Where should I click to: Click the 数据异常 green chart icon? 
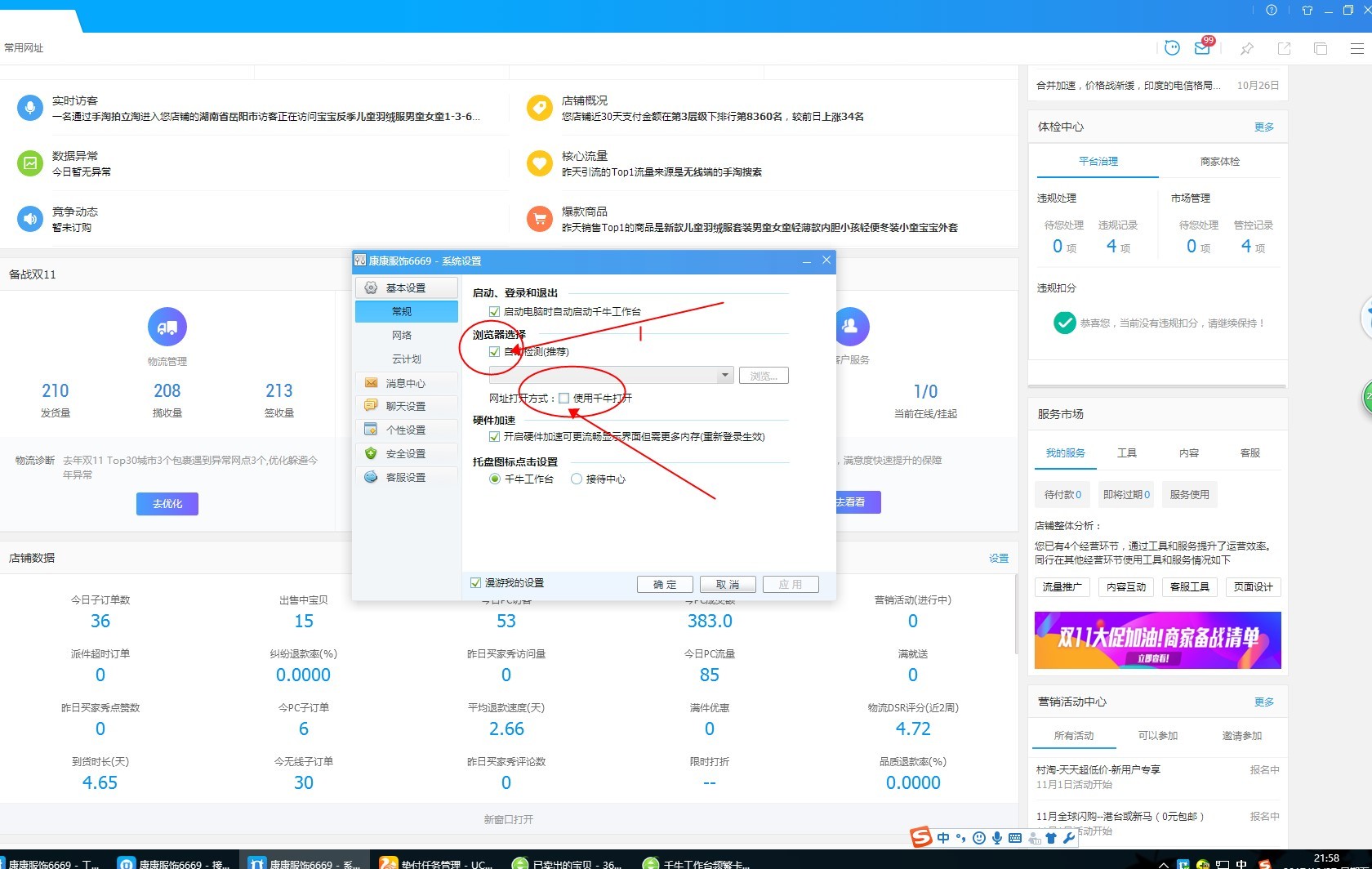pyautogui.click(x=30, y=163)
